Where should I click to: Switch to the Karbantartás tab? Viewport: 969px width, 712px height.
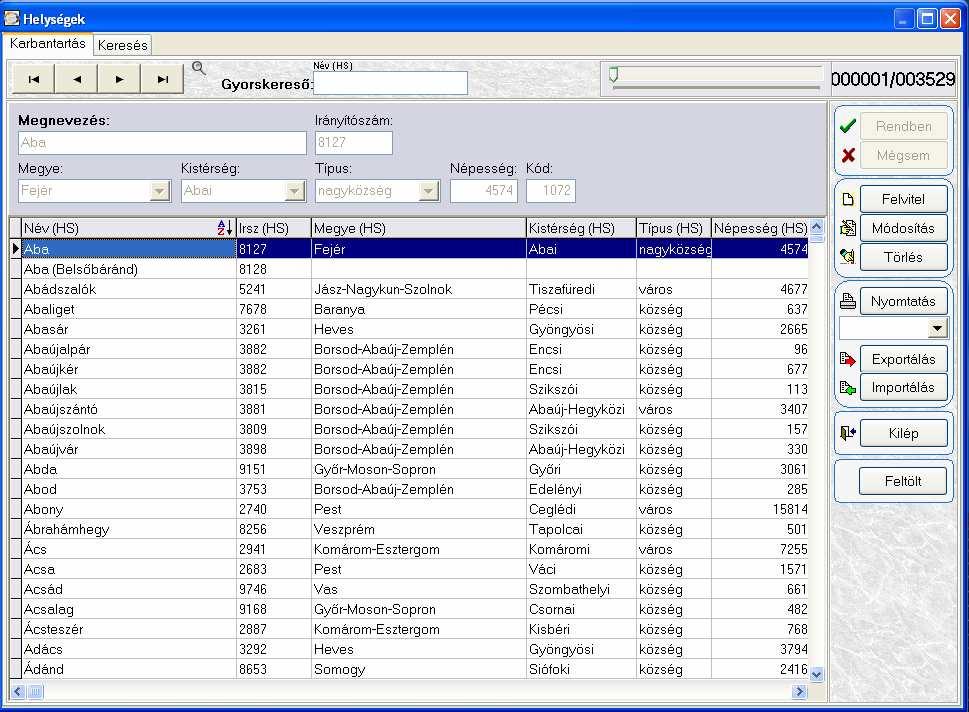tap(48, 43)
